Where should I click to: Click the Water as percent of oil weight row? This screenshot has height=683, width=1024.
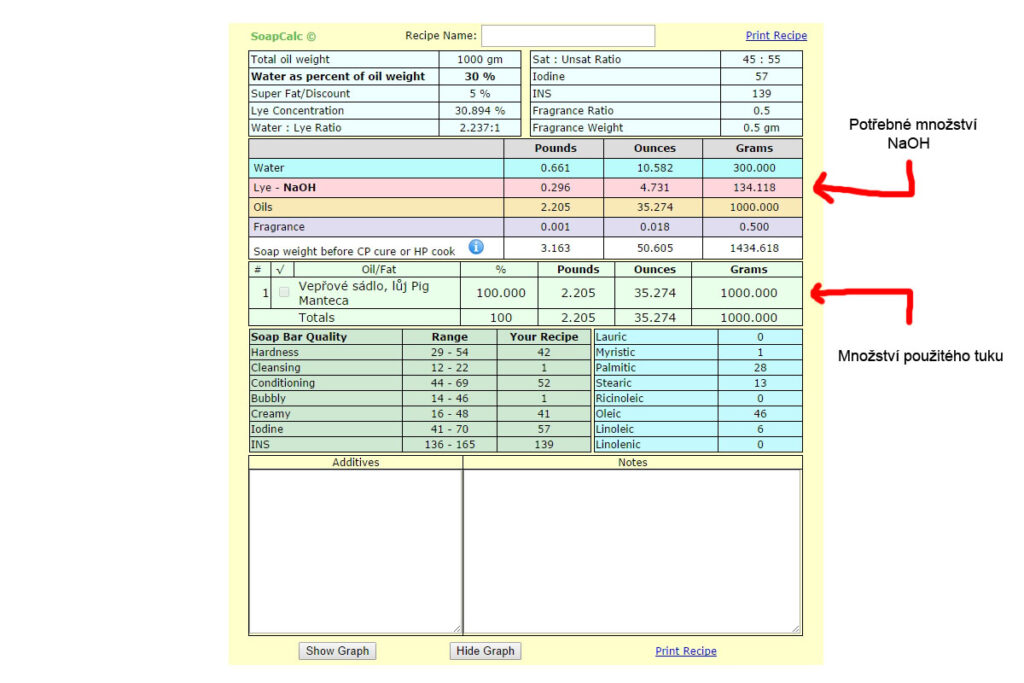338,77
